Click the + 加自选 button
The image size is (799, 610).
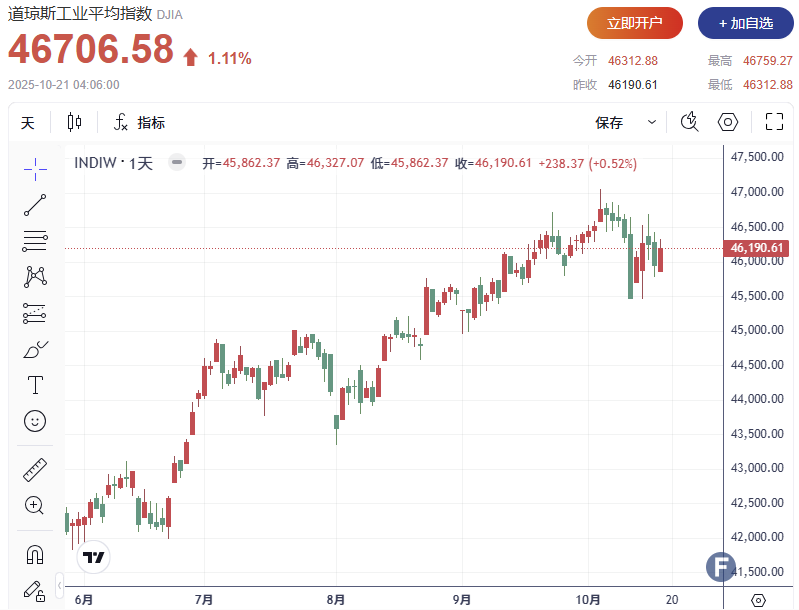tap(745, 23)
